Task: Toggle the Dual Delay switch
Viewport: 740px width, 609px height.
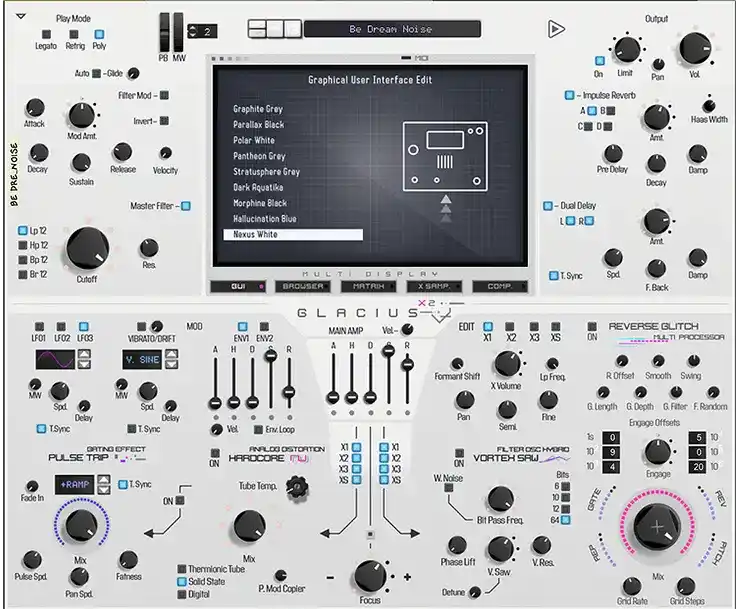Action: tap(547, 205)
